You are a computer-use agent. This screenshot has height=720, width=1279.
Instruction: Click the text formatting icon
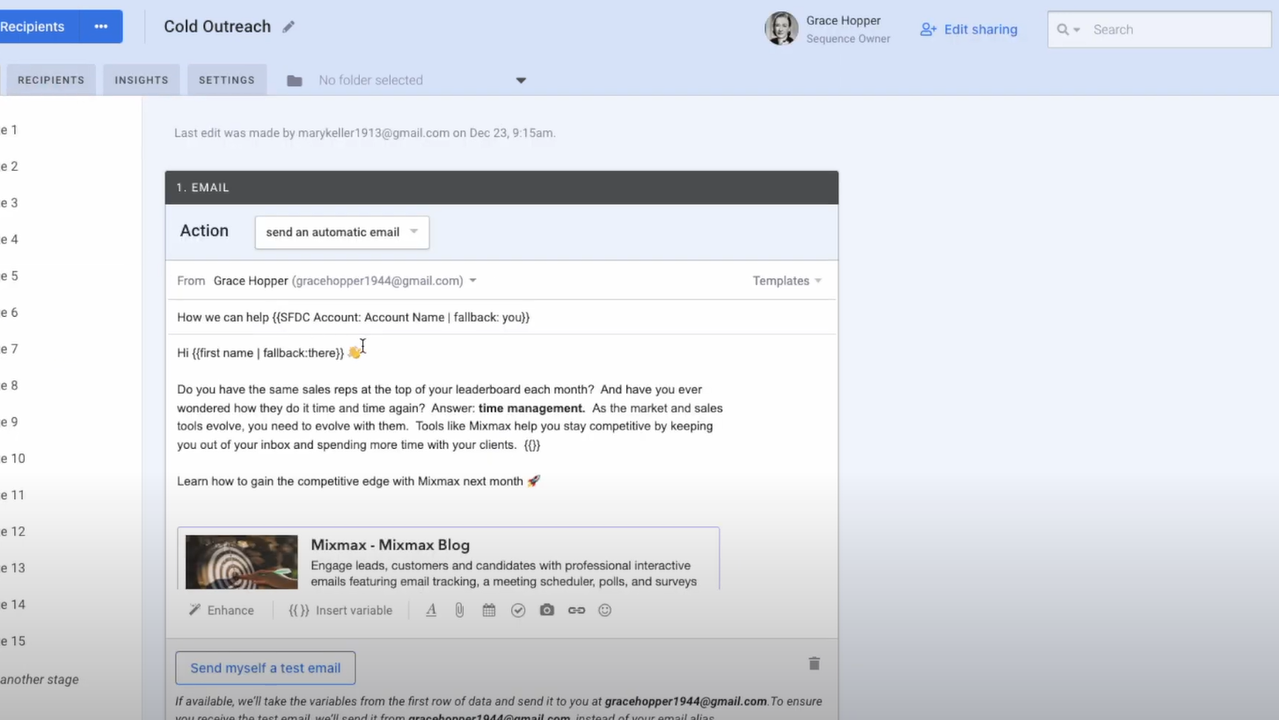coord(431,610)
